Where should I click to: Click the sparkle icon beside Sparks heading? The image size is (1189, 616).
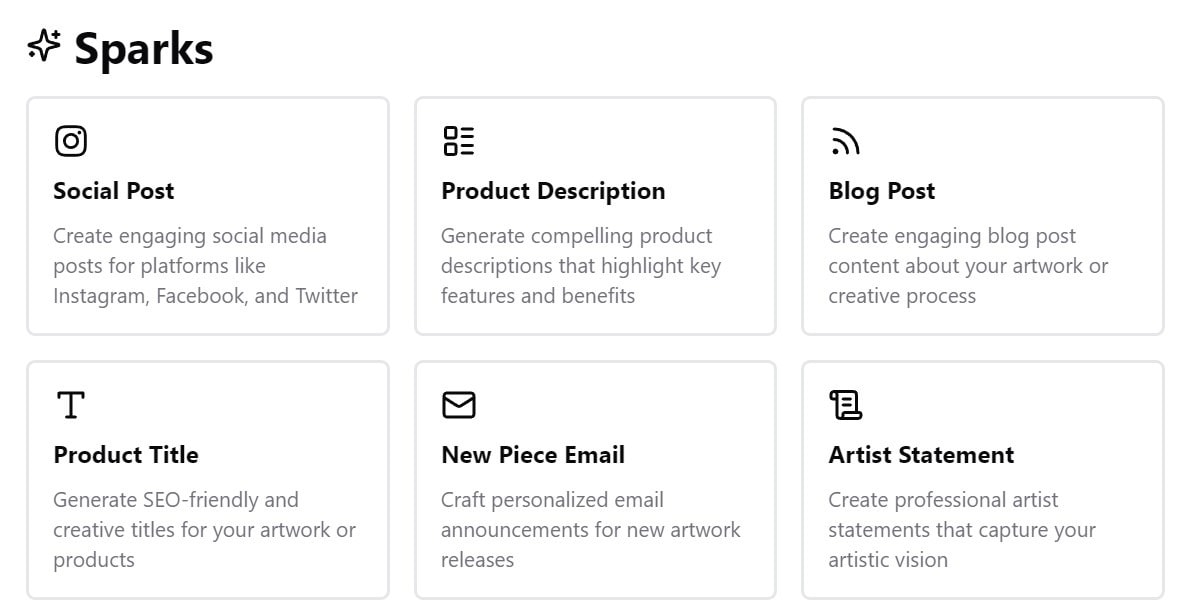[44, 46]
